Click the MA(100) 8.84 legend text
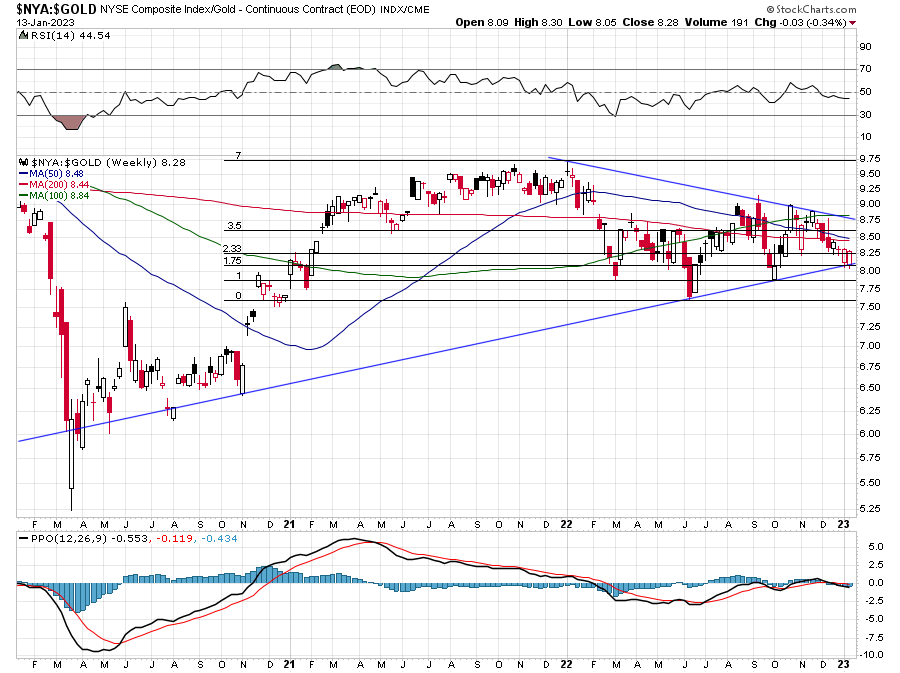 pyautogui.click(x=59, y=195)
